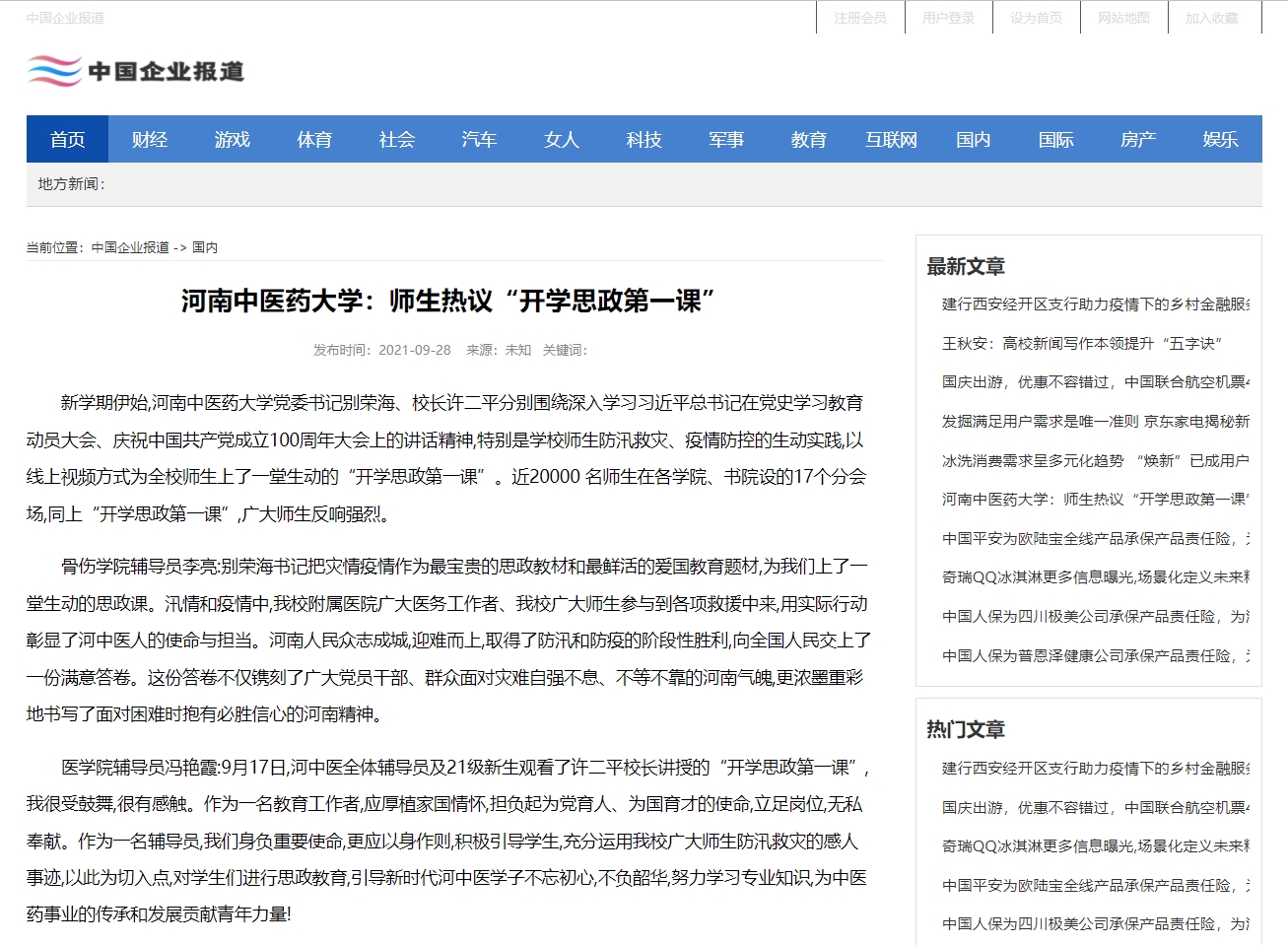Select 科技 in the navigation bar
The image size is (1288, 945).
(x=644, y=140)
